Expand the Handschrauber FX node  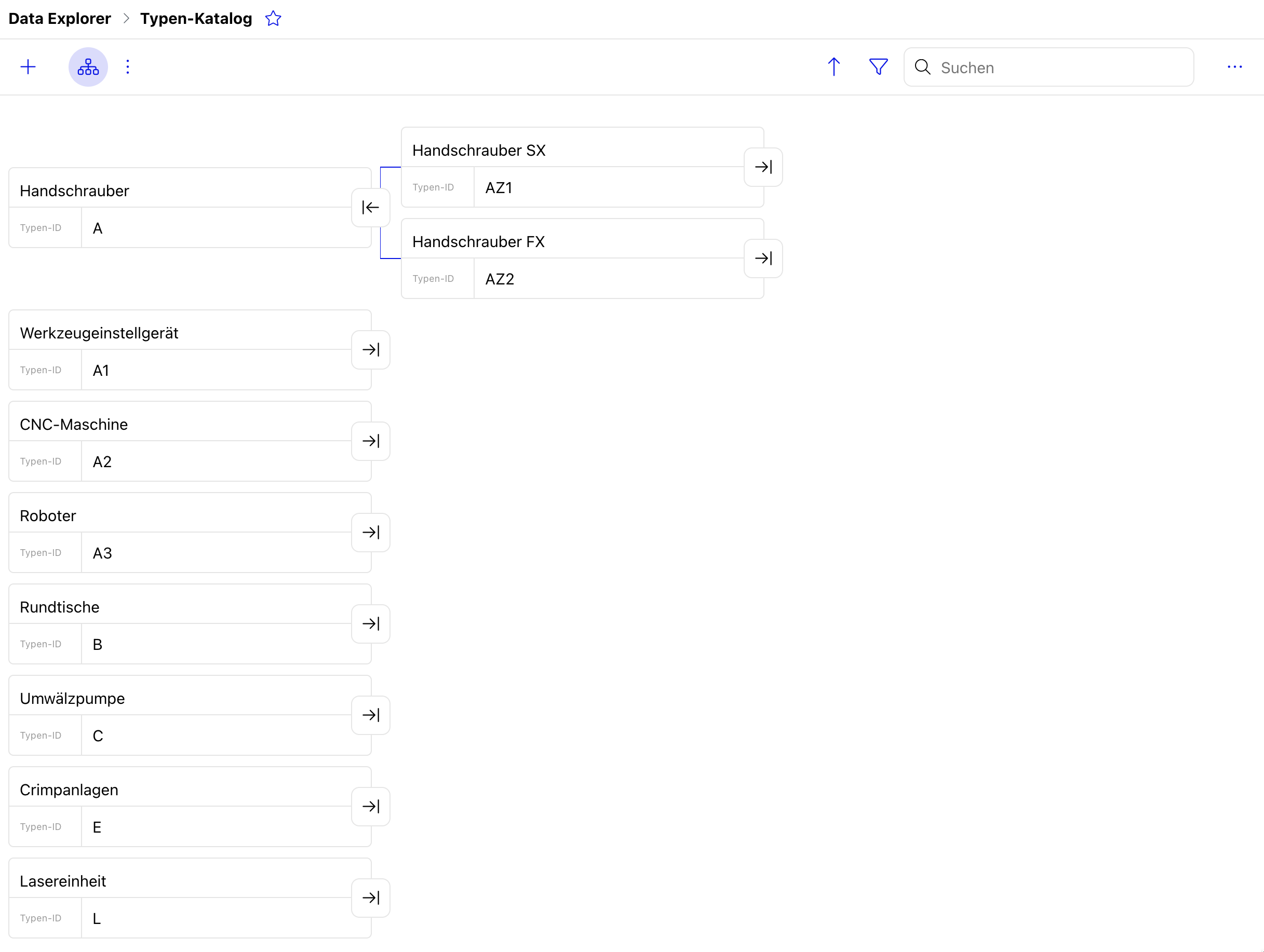pos(763,259)
